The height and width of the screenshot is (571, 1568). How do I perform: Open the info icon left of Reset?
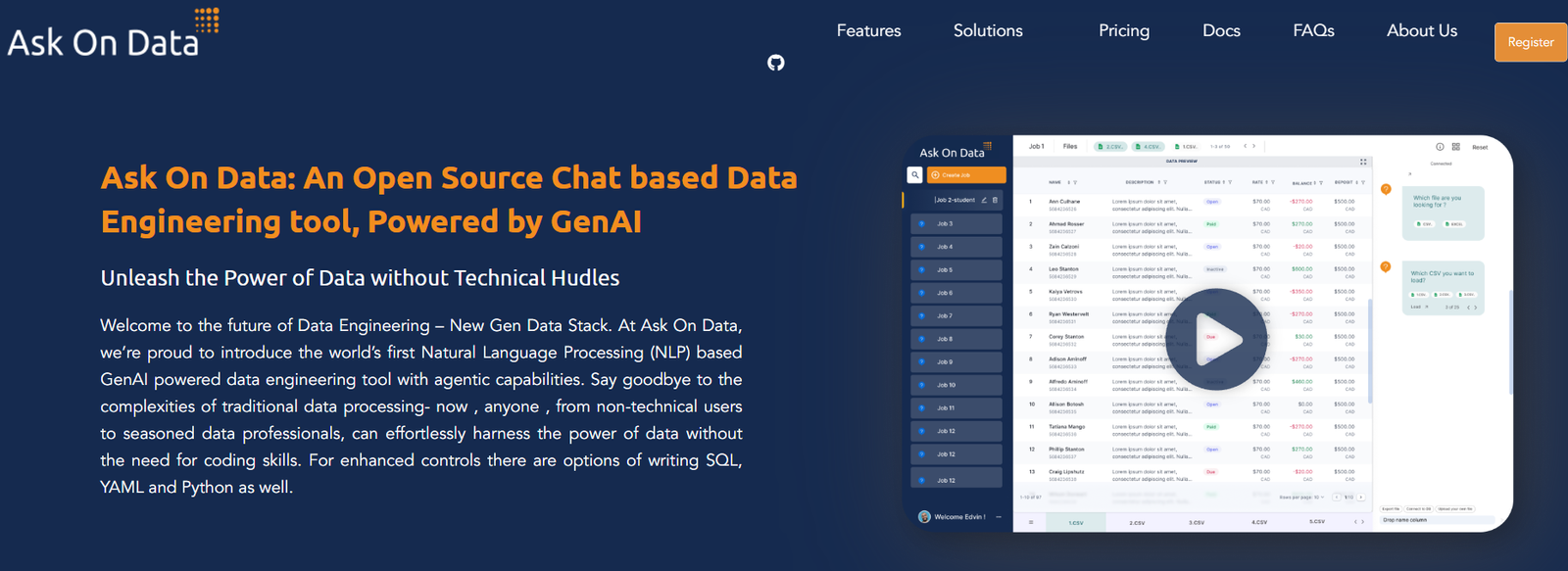1440,147
